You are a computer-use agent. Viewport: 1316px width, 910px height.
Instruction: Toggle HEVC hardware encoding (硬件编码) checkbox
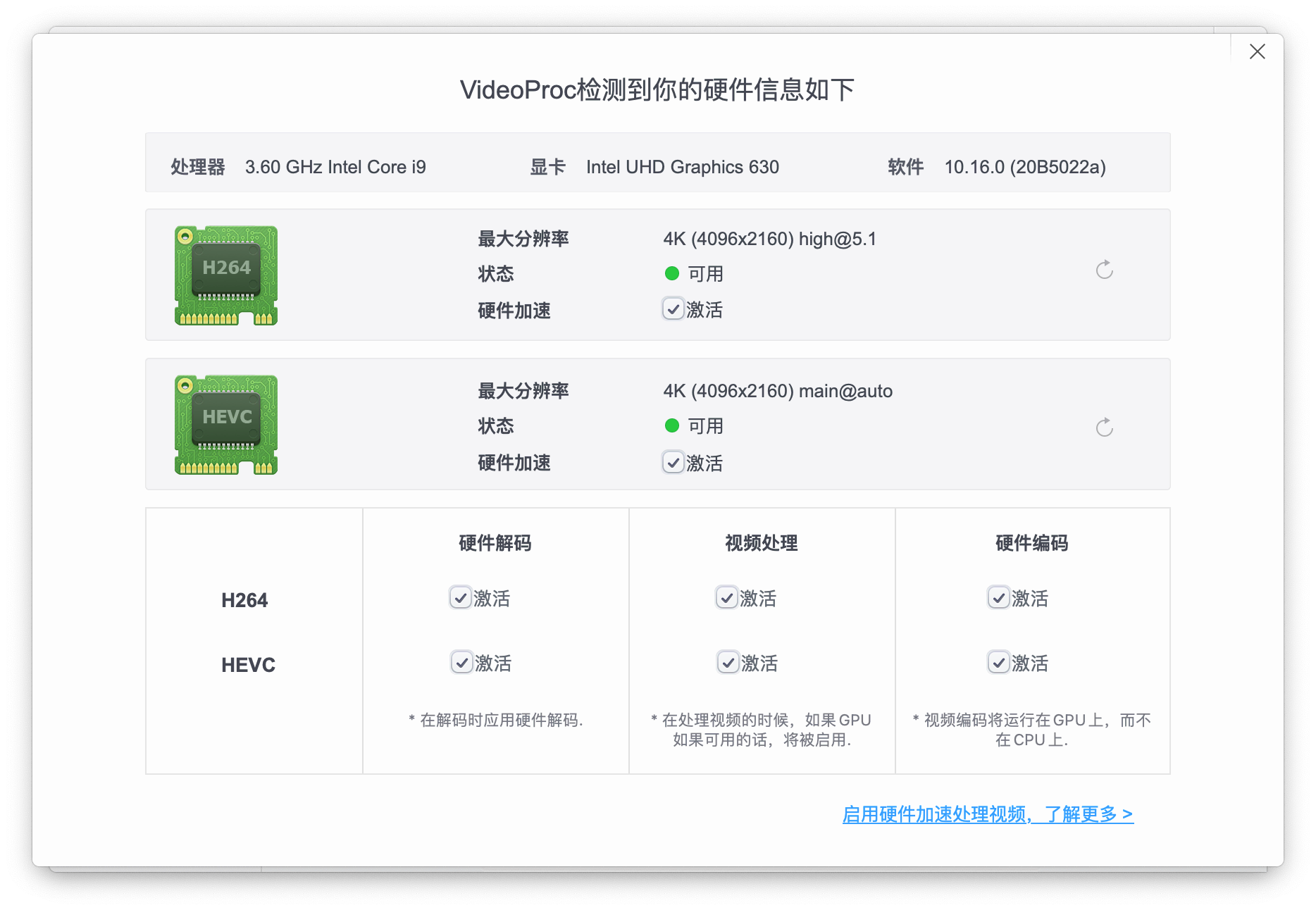pyautogui.click(x=998, y=663)
